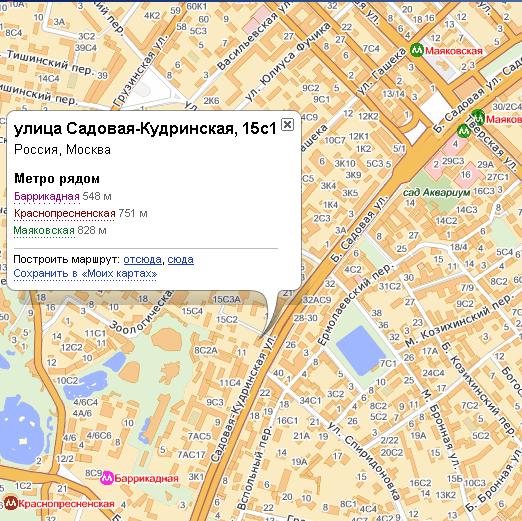Click building 15С3А on the map
The height and width of the screenshot is (521, 522).
tap(226, 299)
